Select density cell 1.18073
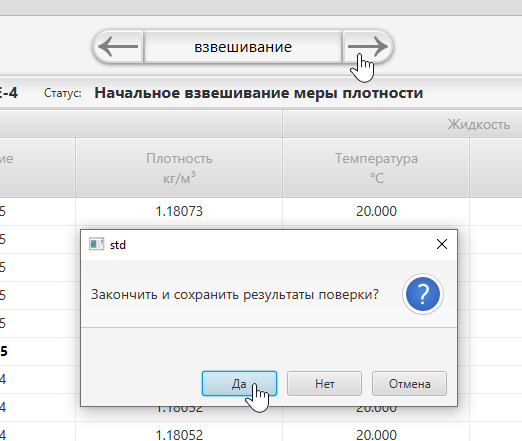Screen dimensions: 522x441 [179, 211]
